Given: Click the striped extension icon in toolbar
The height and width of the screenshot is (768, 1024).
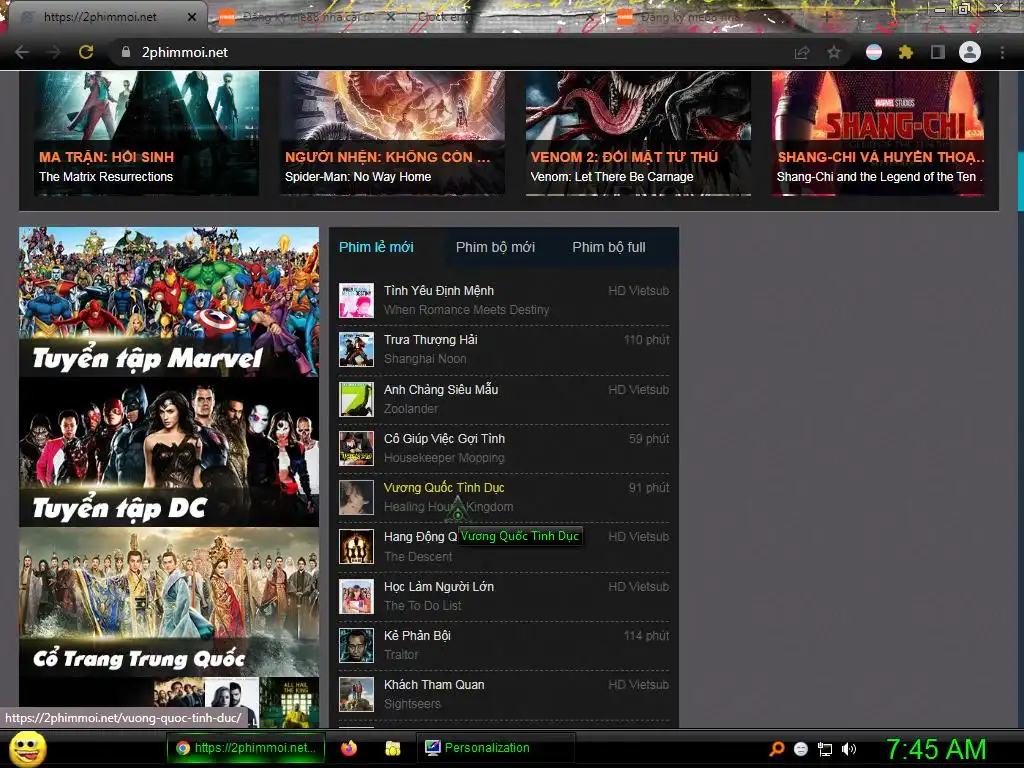Looking at the screenshot, I should click(874, 52).
